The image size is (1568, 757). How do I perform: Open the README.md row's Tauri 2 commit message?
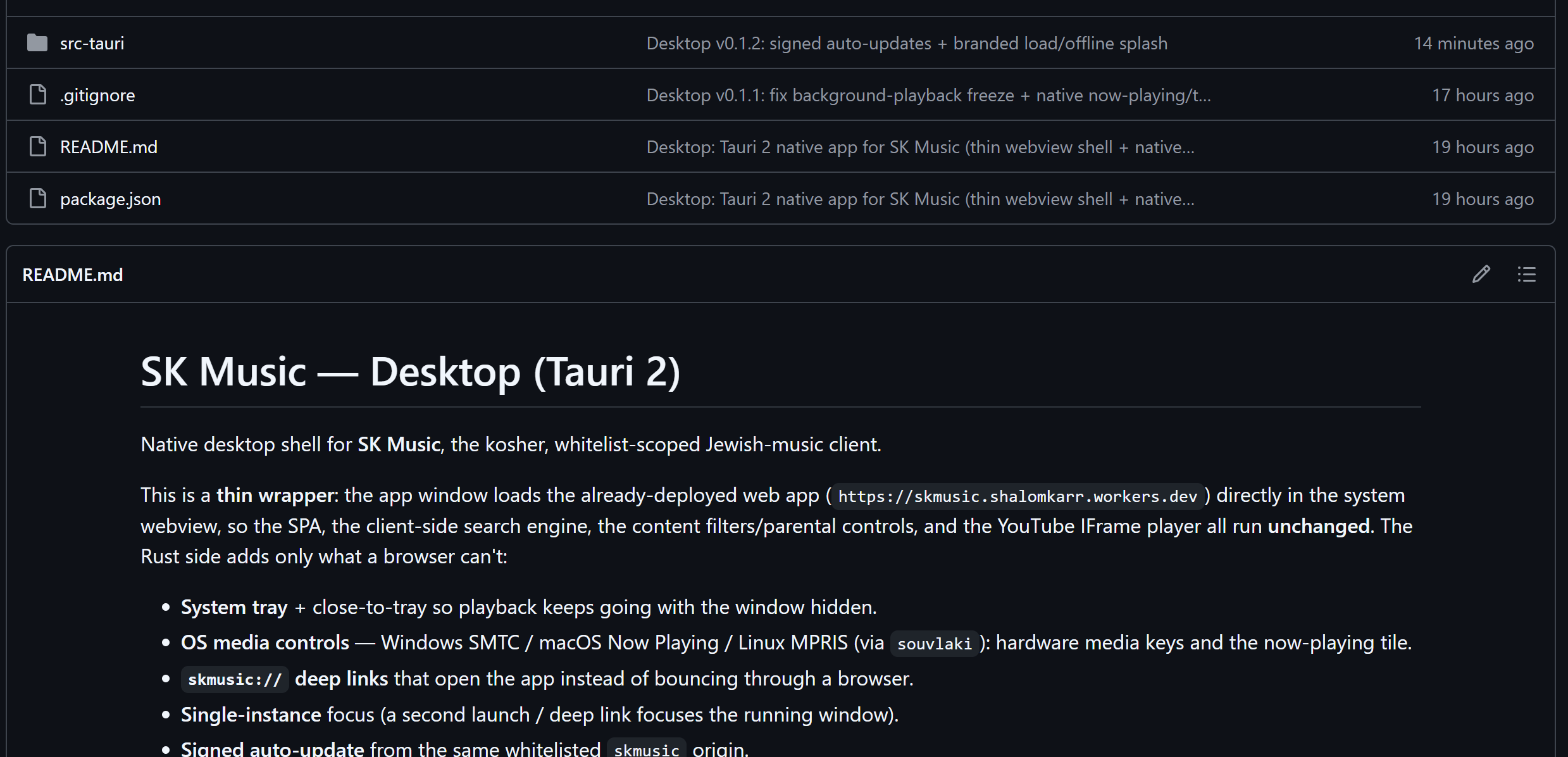pos(920,147)
